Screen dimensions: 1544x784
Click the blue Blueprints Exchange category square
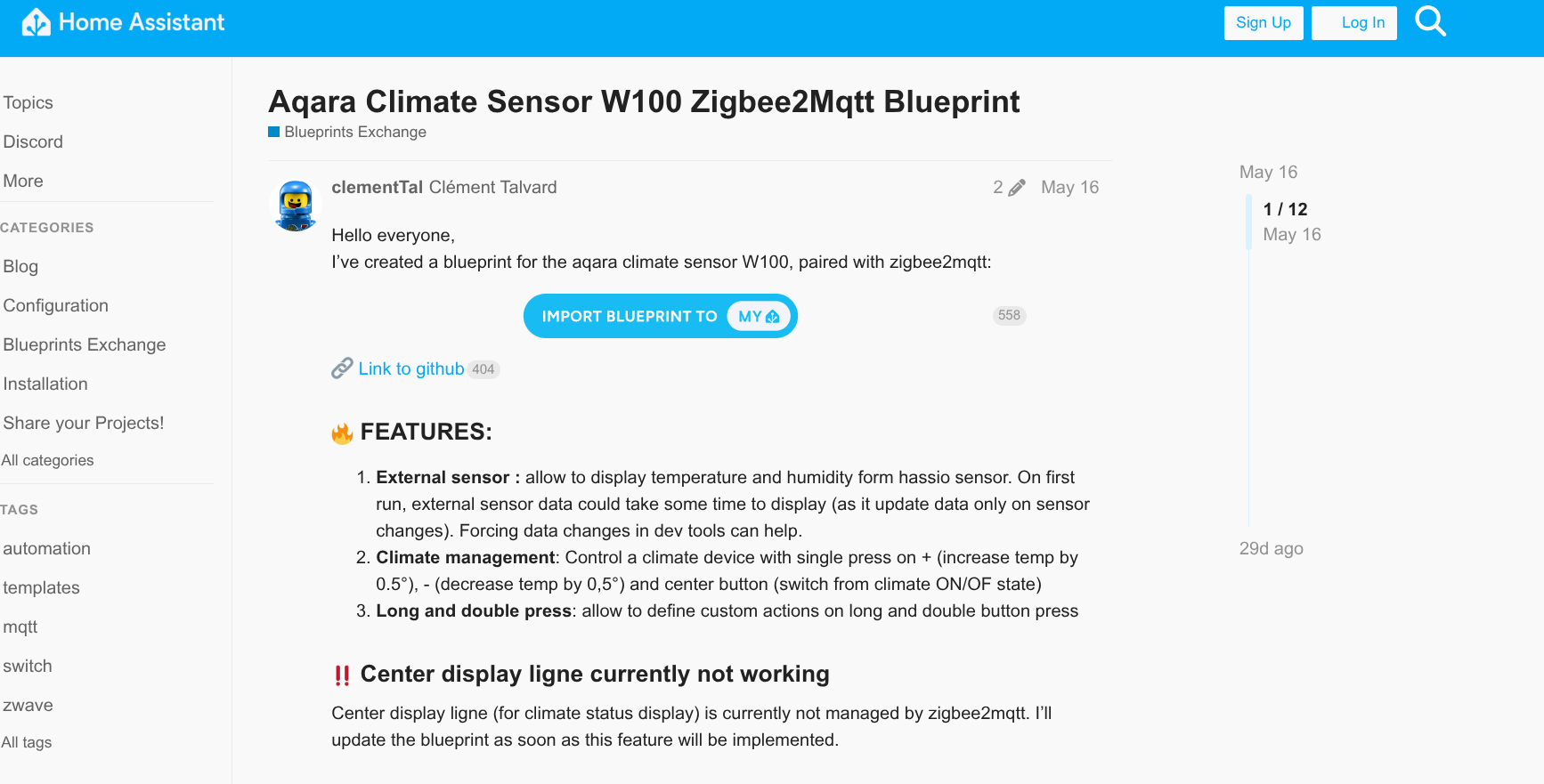(274, 132)
